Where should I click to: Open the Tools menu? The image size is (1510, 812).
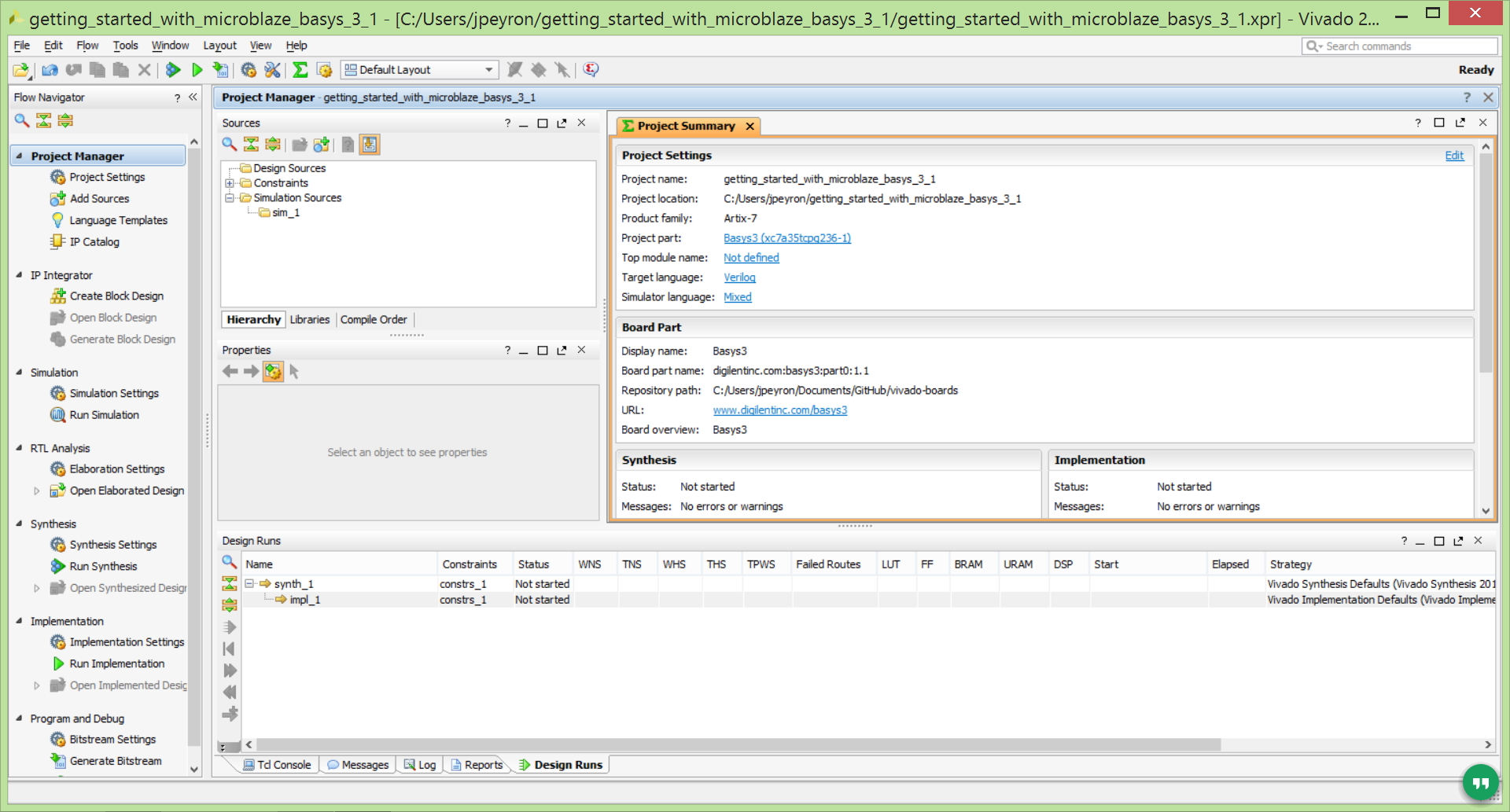(x=125, y=46)
